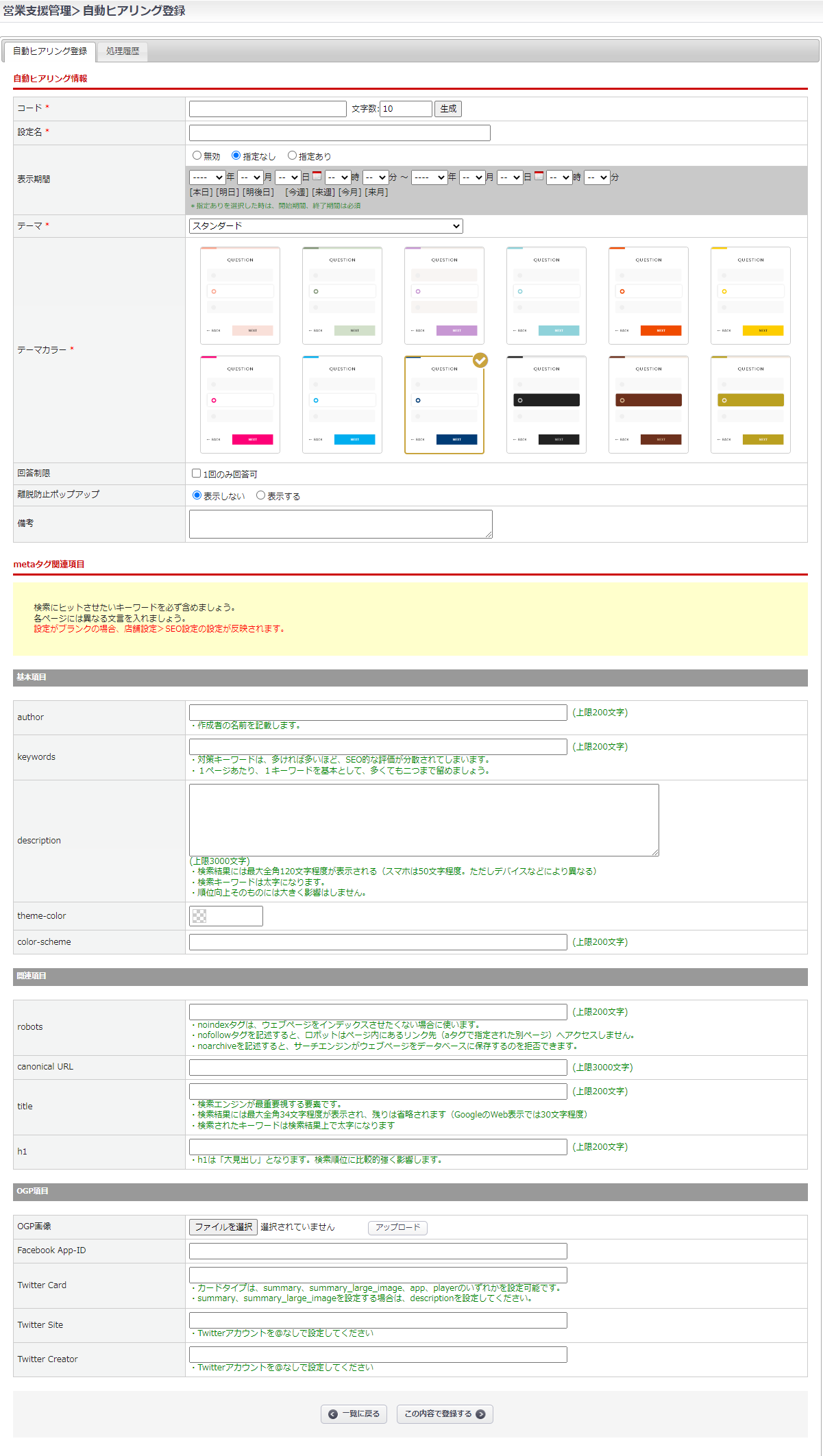Choose the brown theme color thumbnail
This screenshot has width=823, height=1456.
point(648,404)
